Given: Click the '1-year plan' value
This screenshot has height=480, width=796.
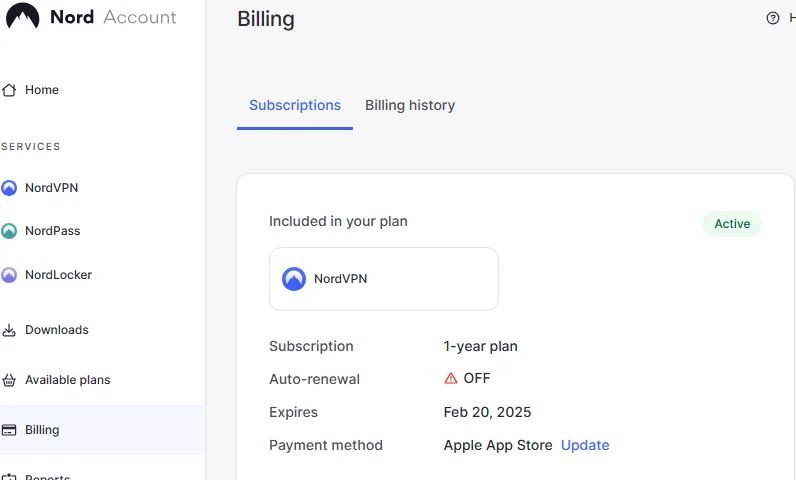Looking at the screenshot, I should 480,347.
